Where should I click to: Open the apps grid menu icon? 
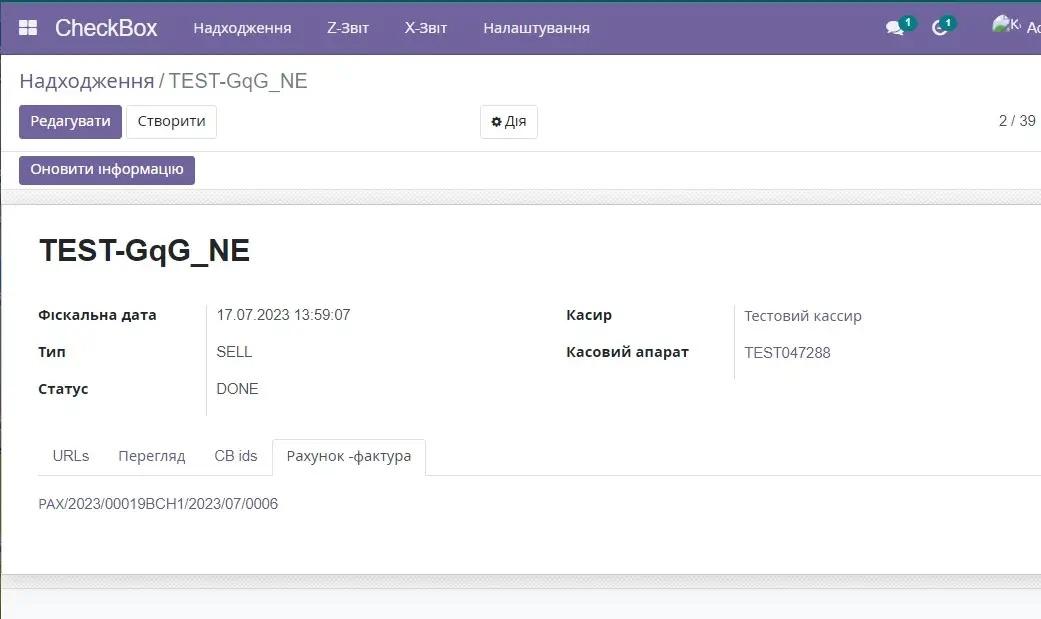(28, 28)
